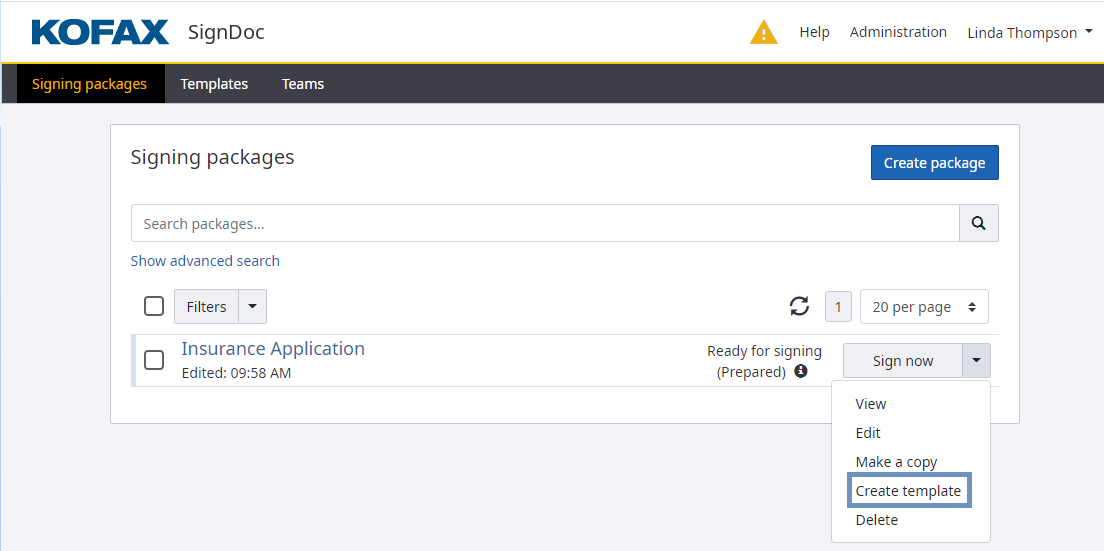Click the yellow warning triangle icon
Screen dimensions: 1104x551
click(763, 32)
